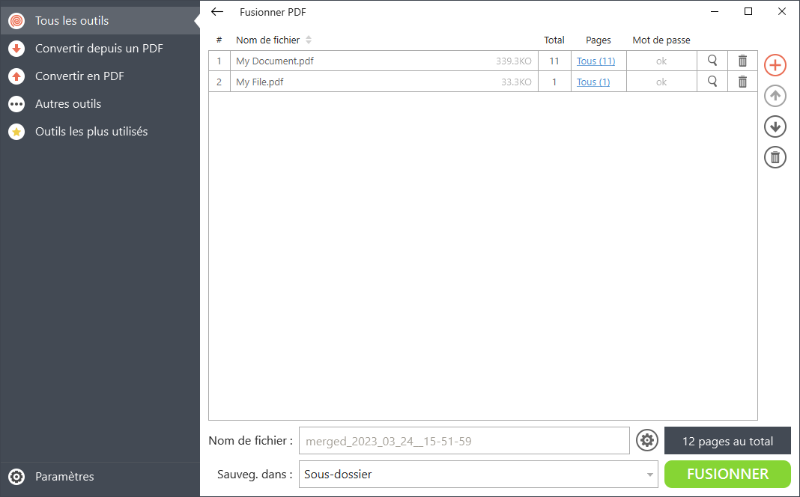The width and height of the screenshot is (800, 497).
Task: Delete My File.pdf row using trash icon
Action: pos(742,82)
